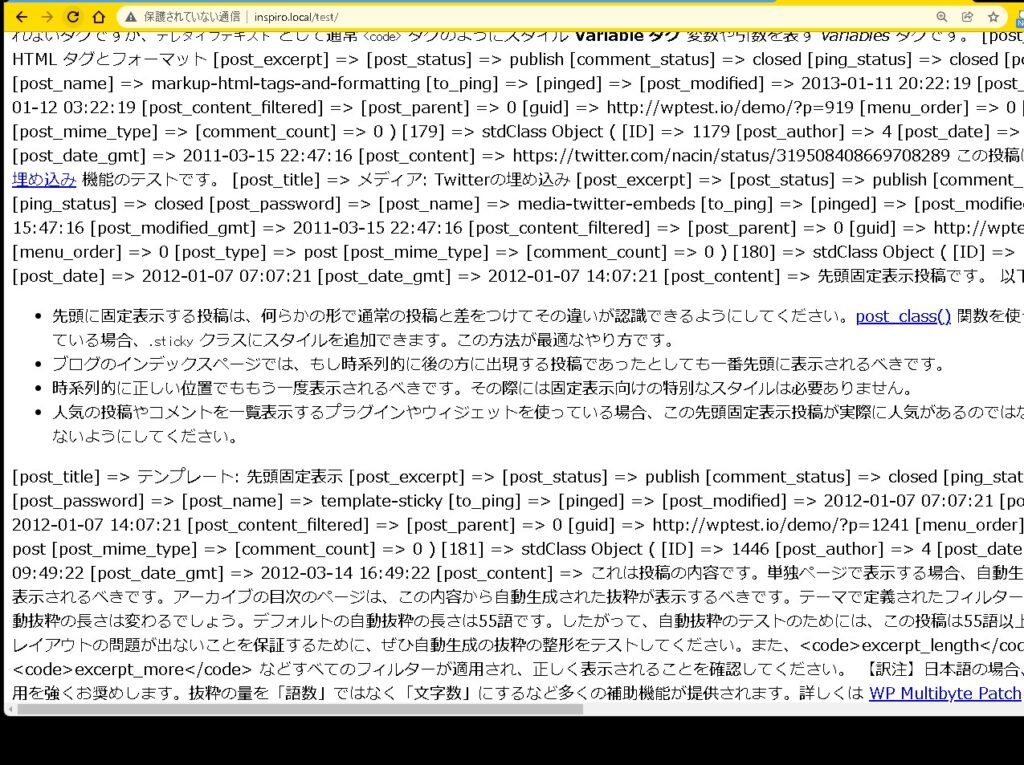
Task: Click the not-secure warning triangle icon
Action: pos(129,17)
